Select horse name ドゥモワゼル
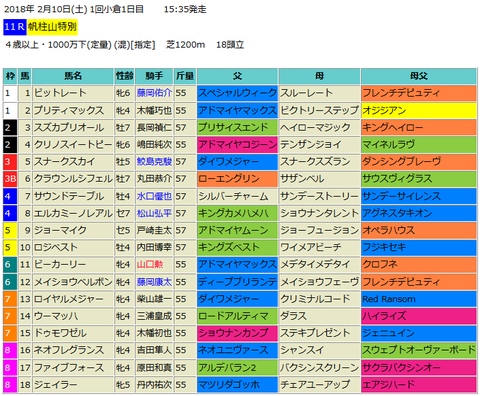 tap(60, 333)
